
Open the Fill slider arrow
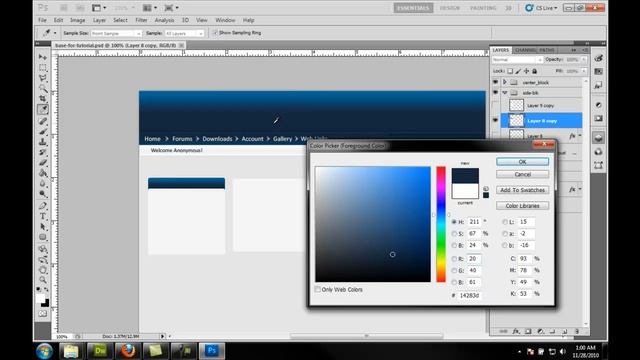coord(584,71)
